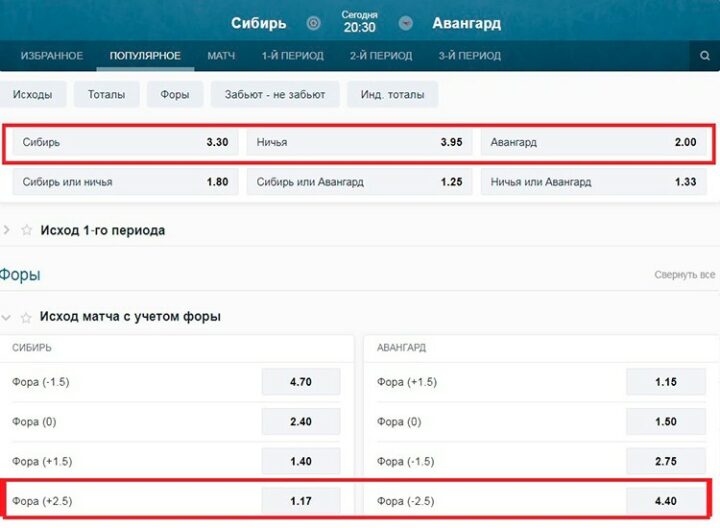Image resolution: width=720 pixels, height=528 pixels.
Task: Click the Авангард team logo icon
Action: click(x=405, y=23)
